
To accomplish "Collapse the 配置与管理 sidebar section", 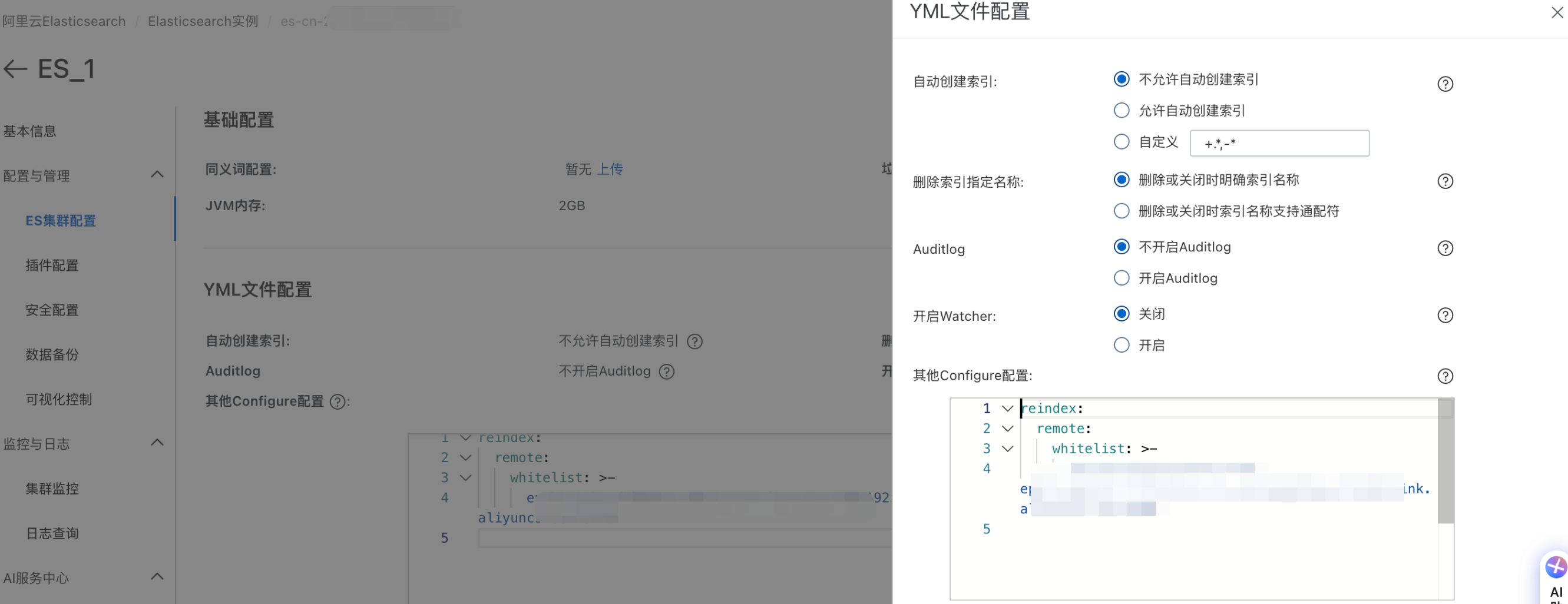I will pos(157,175).
